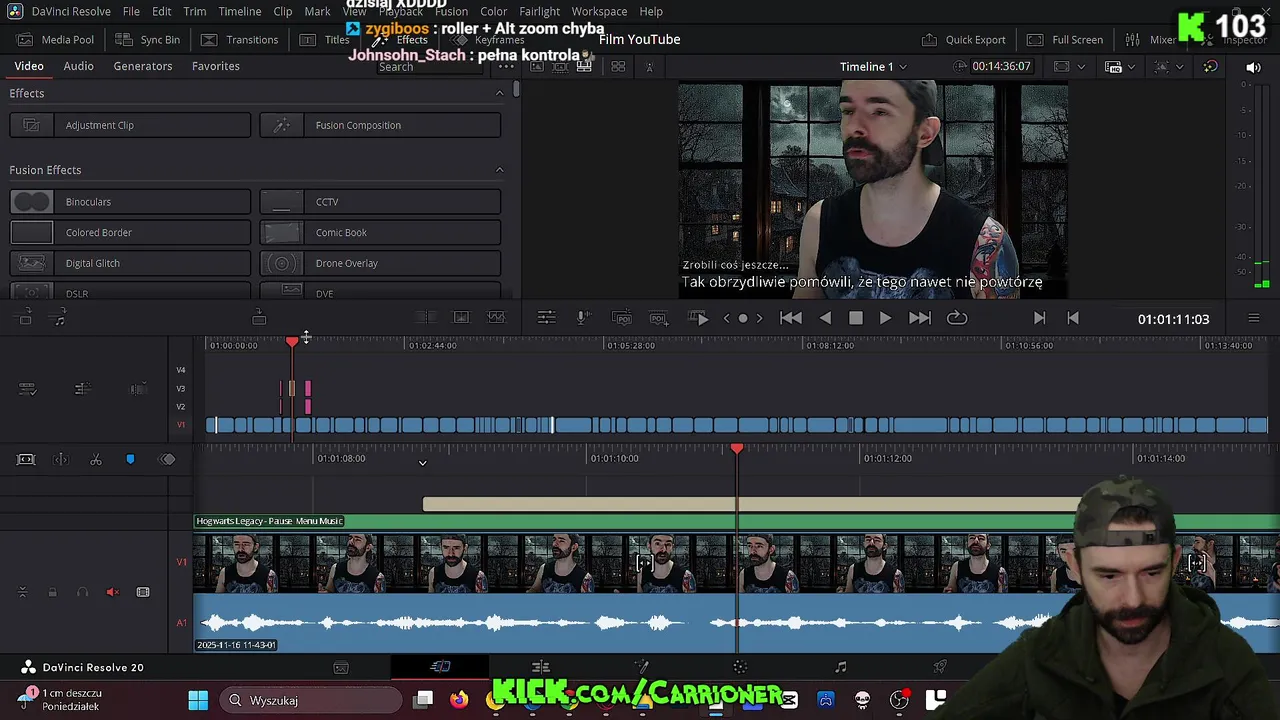Open the viewer options hamburger menu
Screen dimensions: 1280x720
pyautogui.click(x=1253, y=318)
